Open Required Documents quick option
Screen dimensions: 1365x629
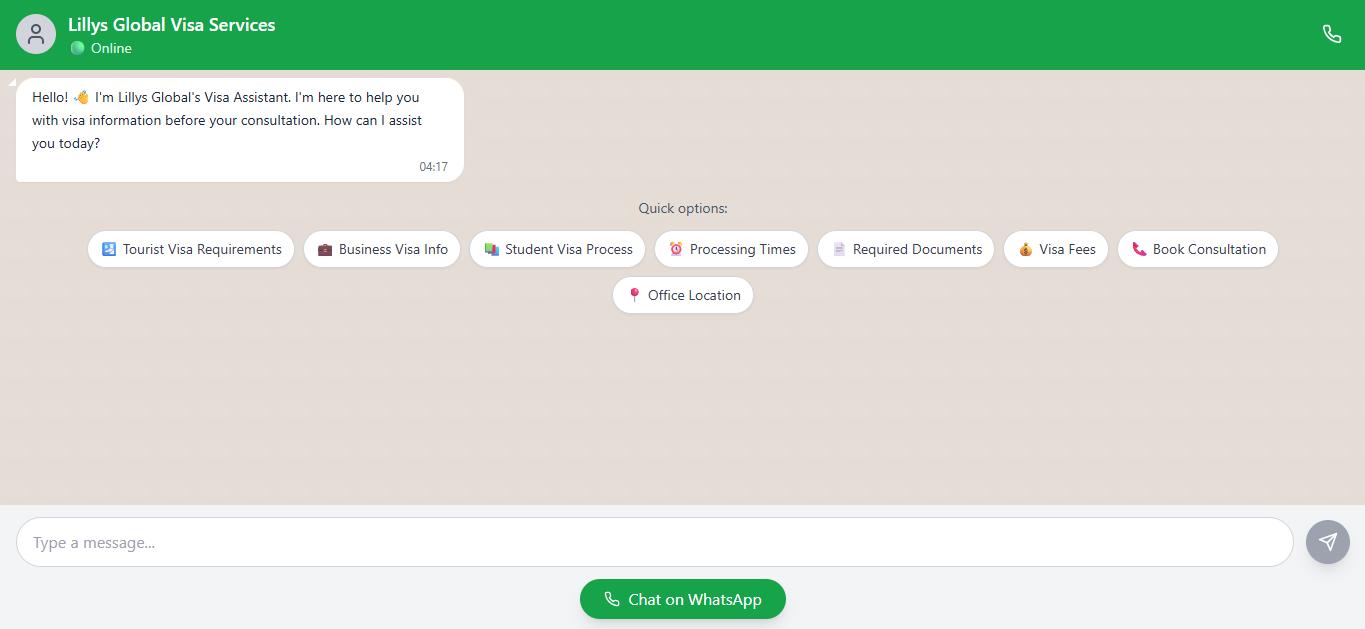[906, 249]
